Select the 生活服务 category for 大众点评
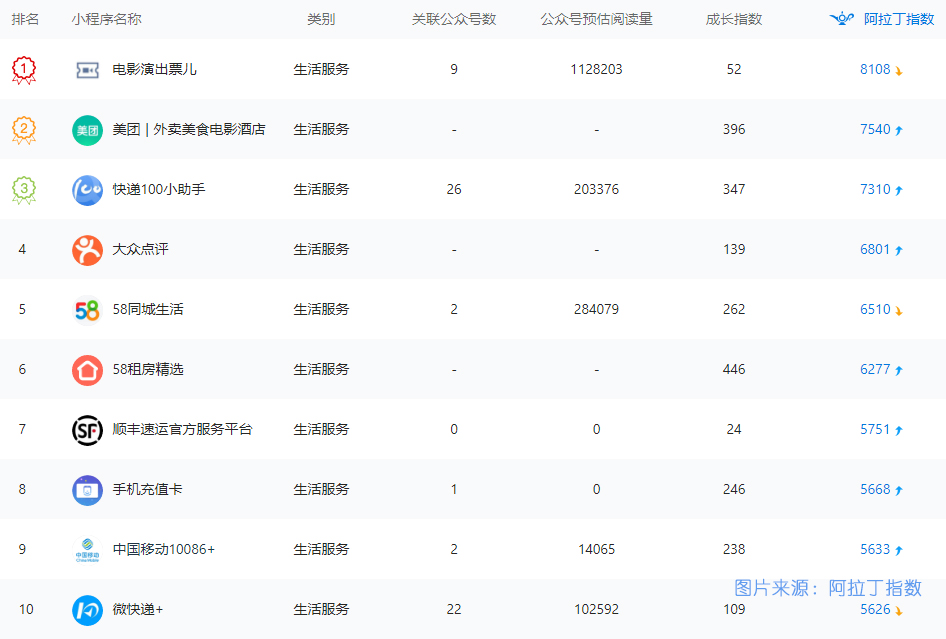This screenshot has width=946, height=639. (x=321, y=249)
